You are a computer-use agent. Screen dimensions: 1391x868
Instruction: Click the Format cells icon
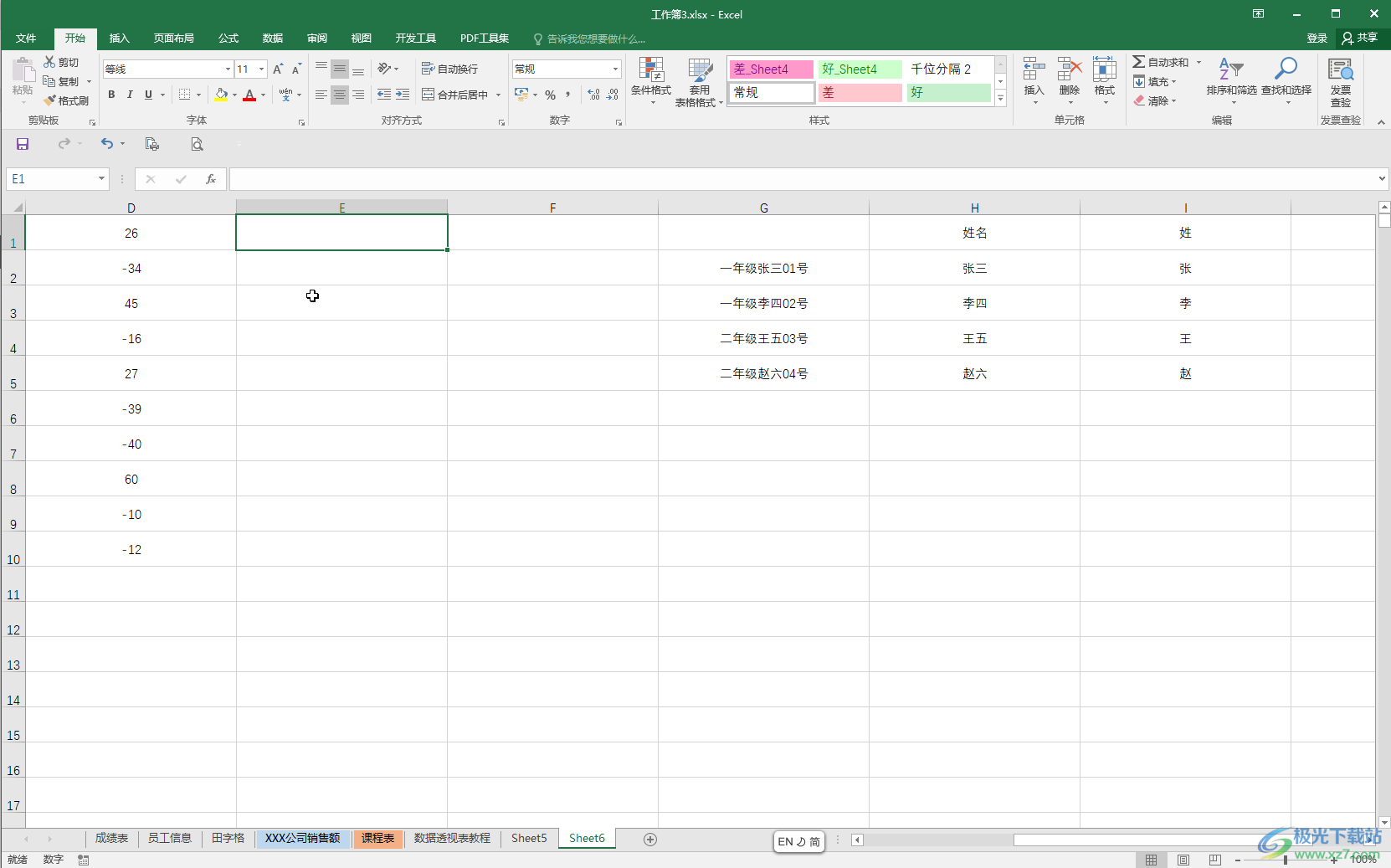[1105, 69]
